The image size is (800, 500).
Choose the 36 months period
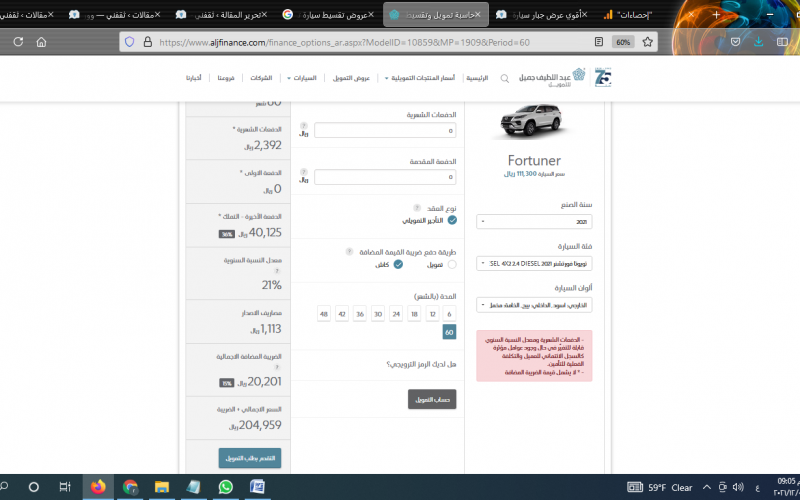[x=360, y=314]
